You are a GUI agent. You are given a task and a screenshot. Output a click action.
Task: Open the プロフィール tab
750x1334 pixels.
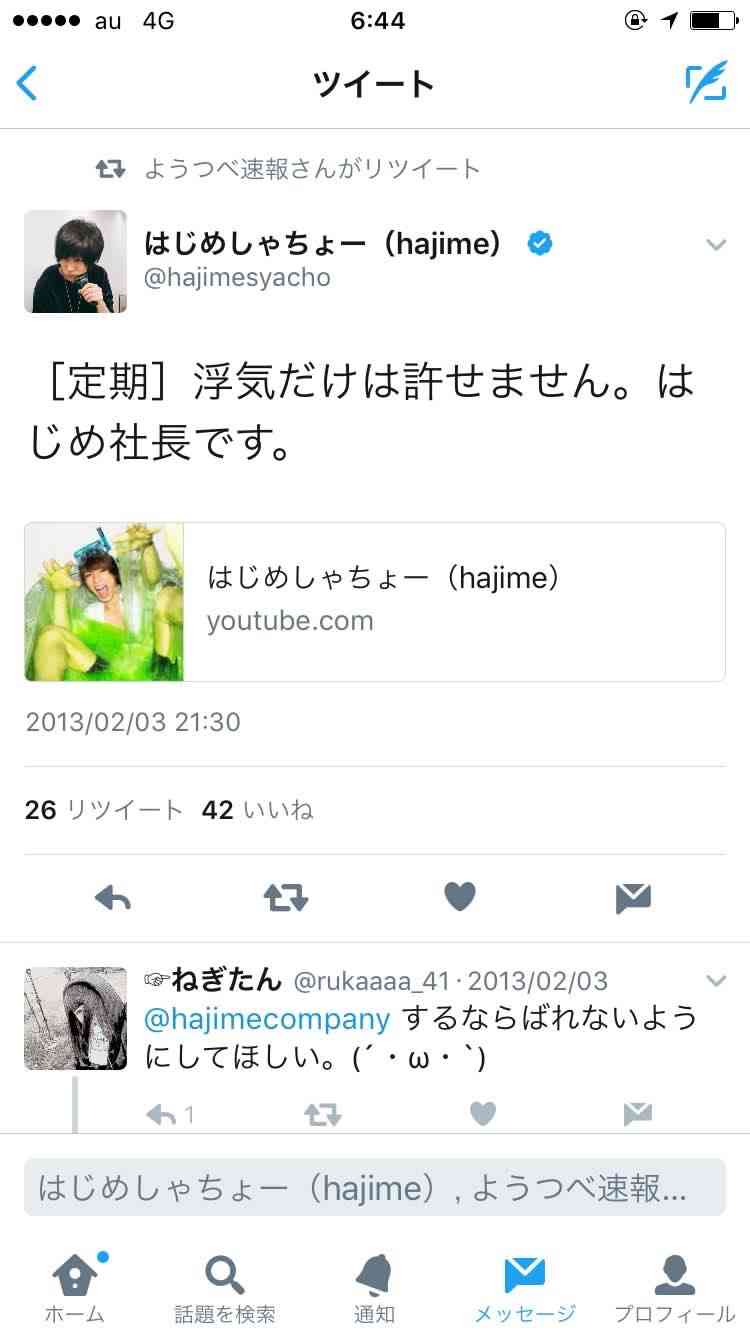pos(675,1286)
